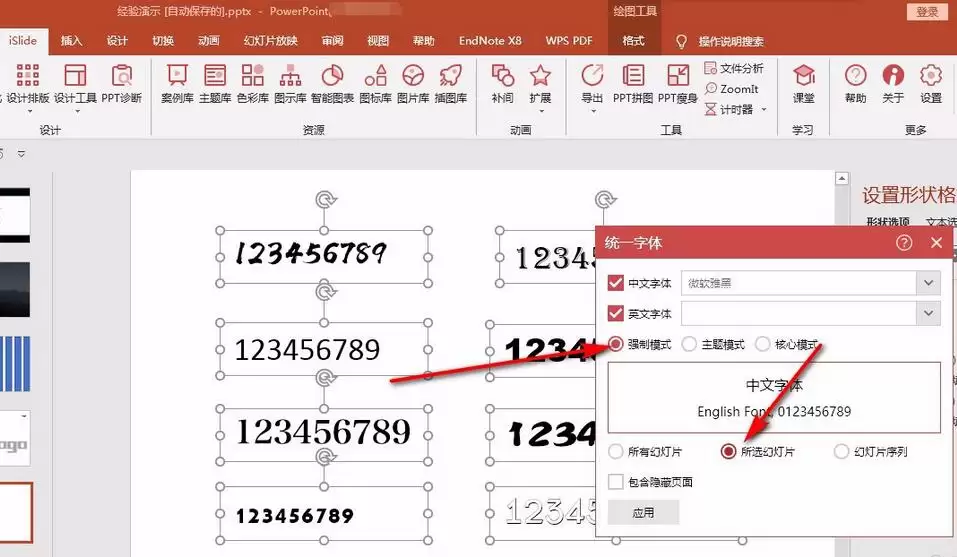Open the 案例库 case library icon

177,82
